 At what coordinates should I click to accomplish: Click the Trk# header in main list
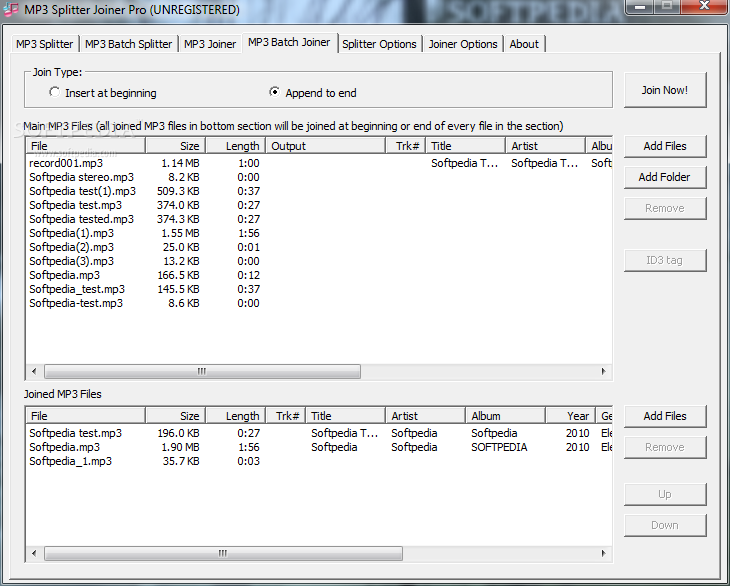coord(406,146)
